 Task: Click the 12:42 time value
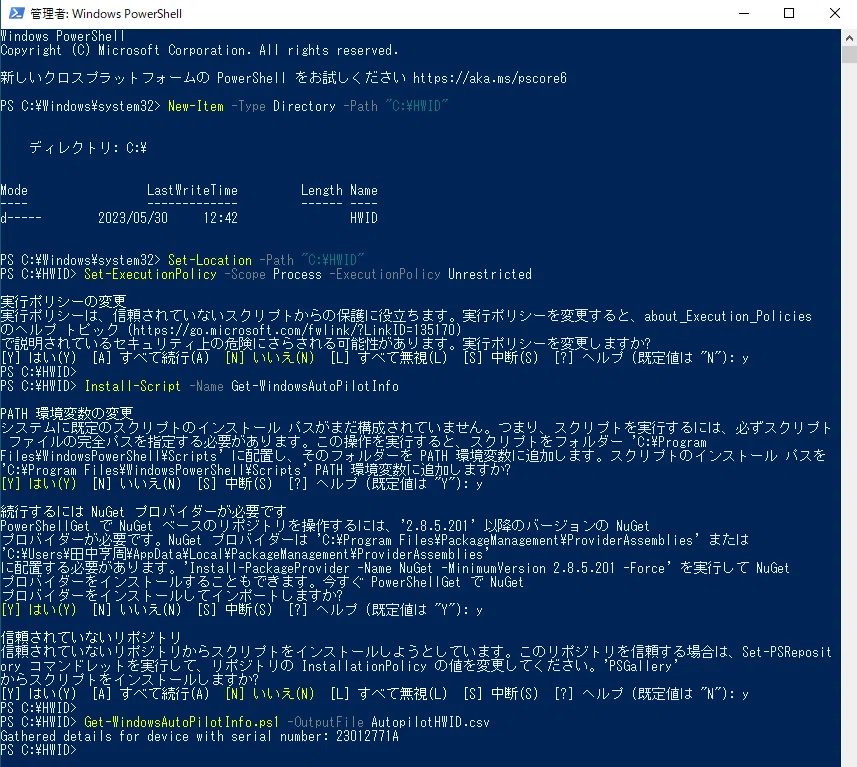click(220, 218)
